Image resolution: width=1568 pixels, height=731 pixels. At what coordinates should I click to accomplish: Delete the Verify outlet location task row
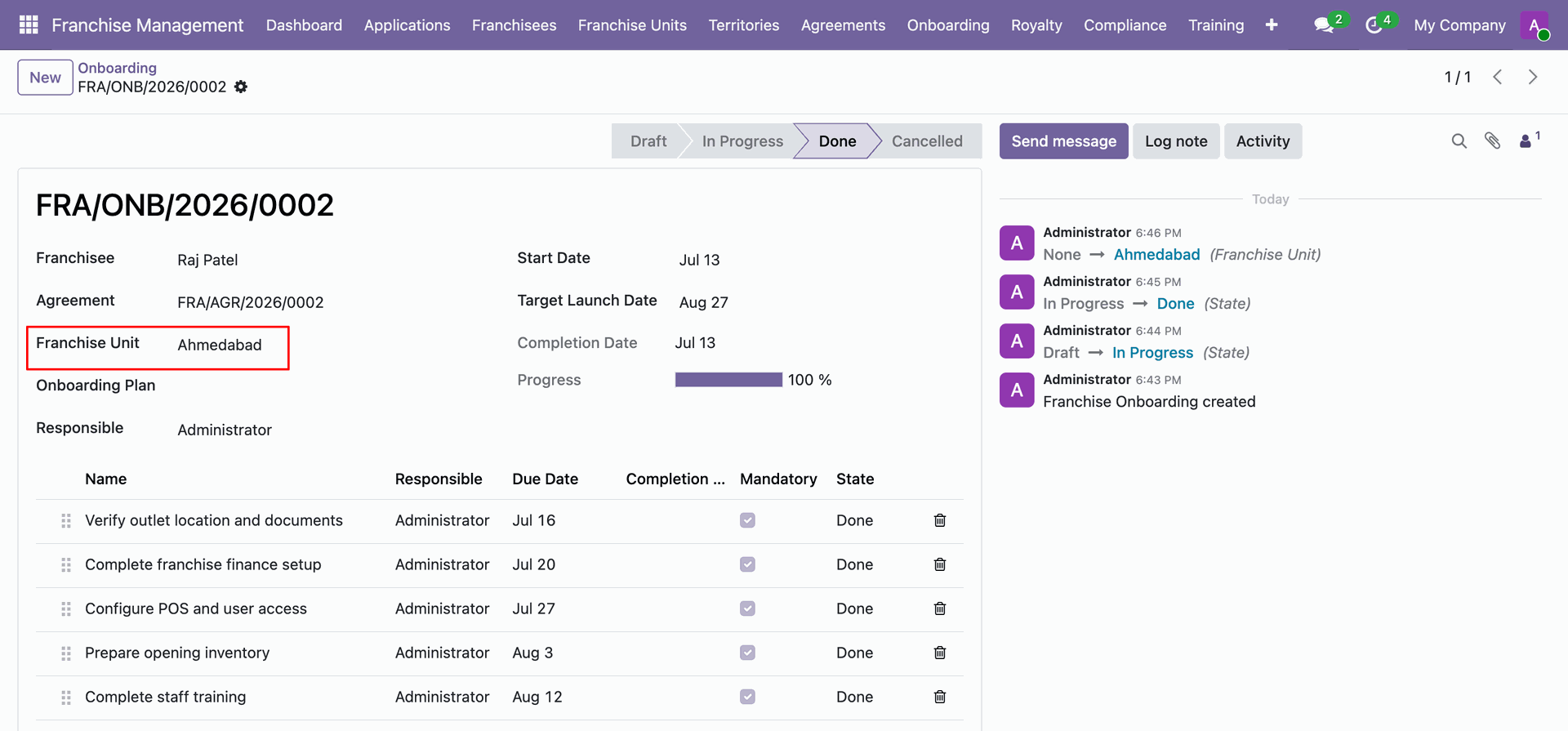(940, 520)
